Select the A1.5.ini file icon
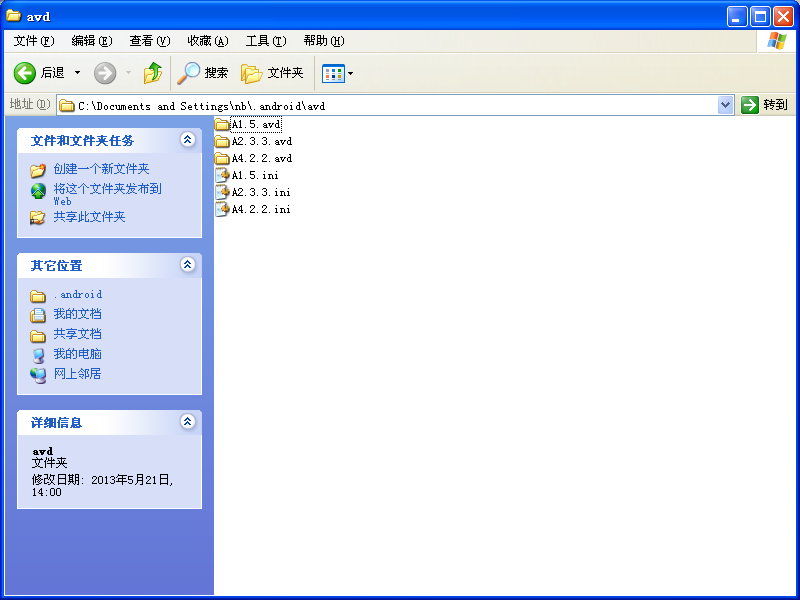Image resolution: width=800 pixels, height=600 pixels. tap(222, 175)
